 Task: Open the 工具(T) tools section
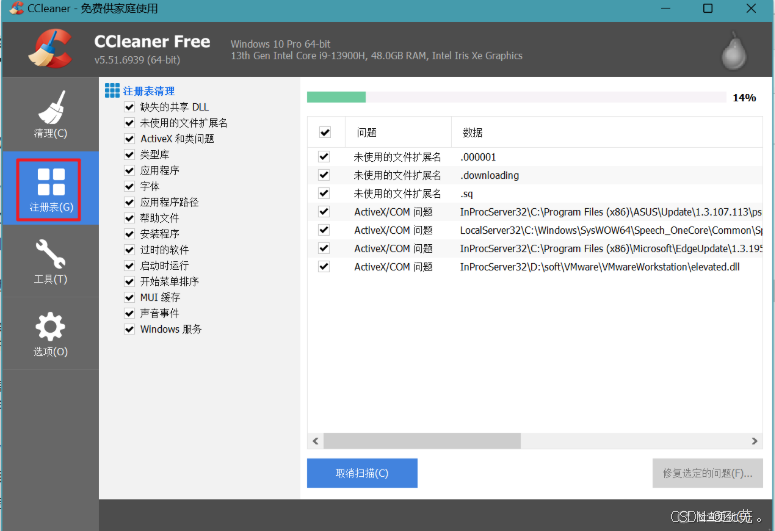pyautogui.click(x=50, y=262)
